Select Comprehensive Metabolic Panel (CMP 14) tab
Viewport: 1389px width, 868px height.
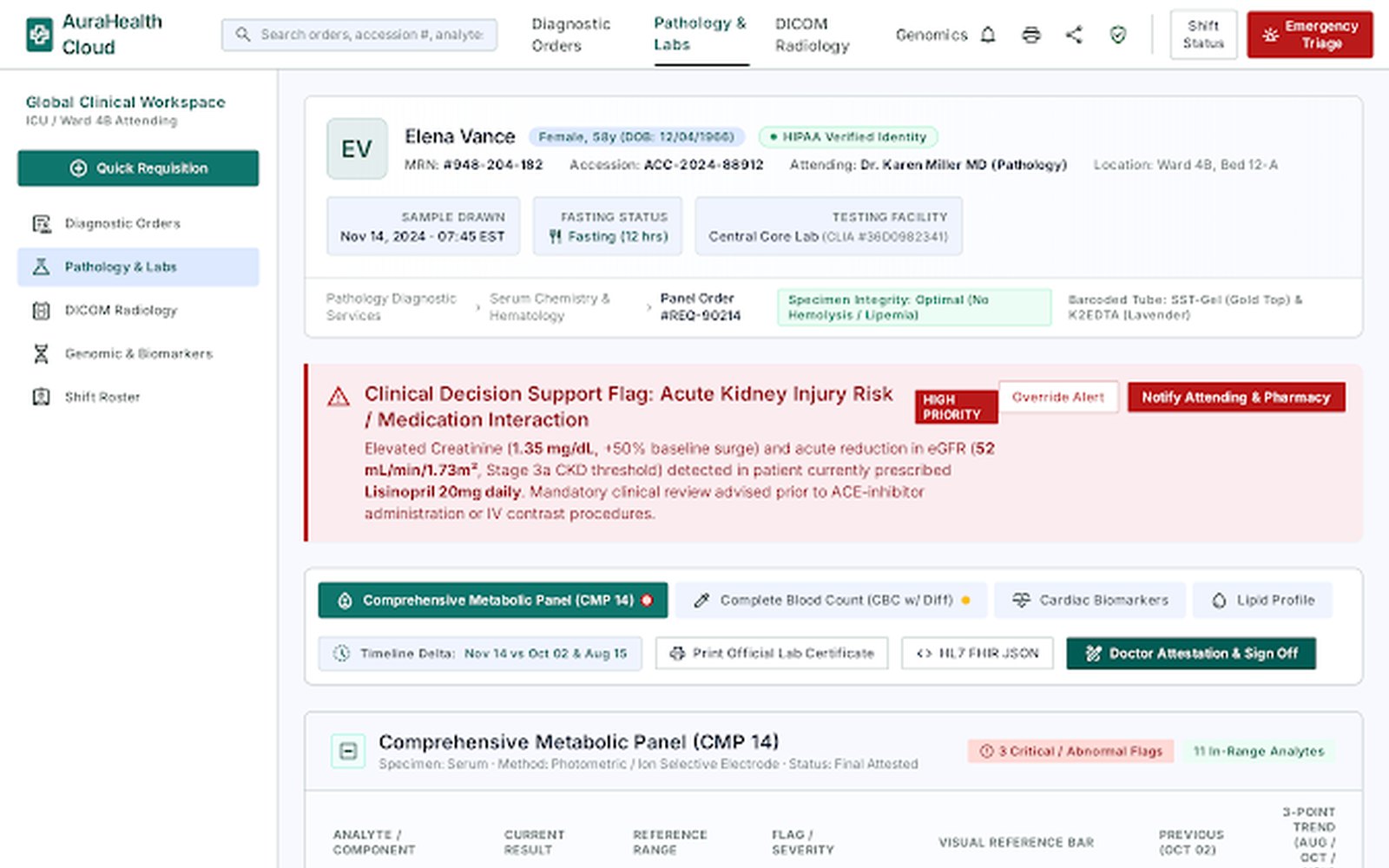tap(493, 601)
